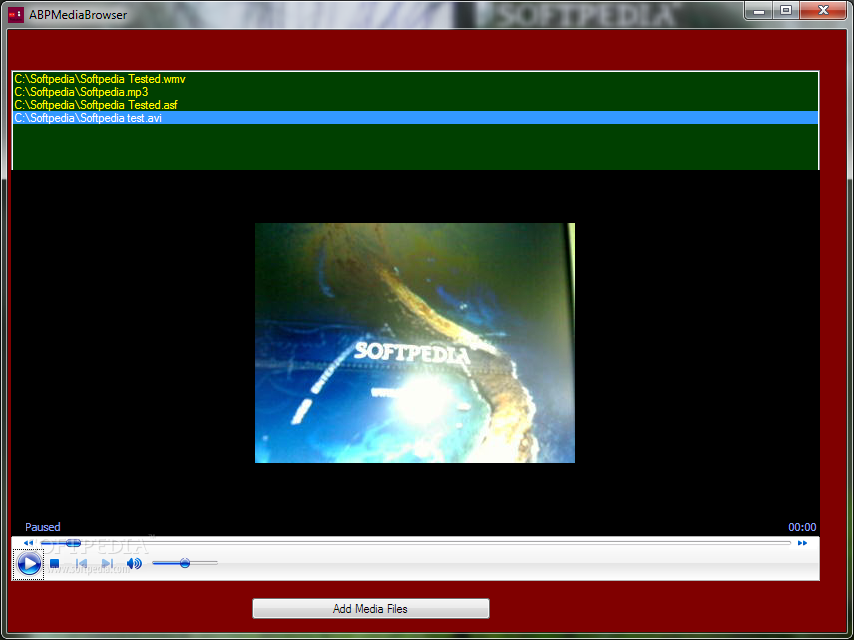
Task: Select Softpedia Tested.wmv in the playlist
Action: pyautogui.click(x=415, y=79)
